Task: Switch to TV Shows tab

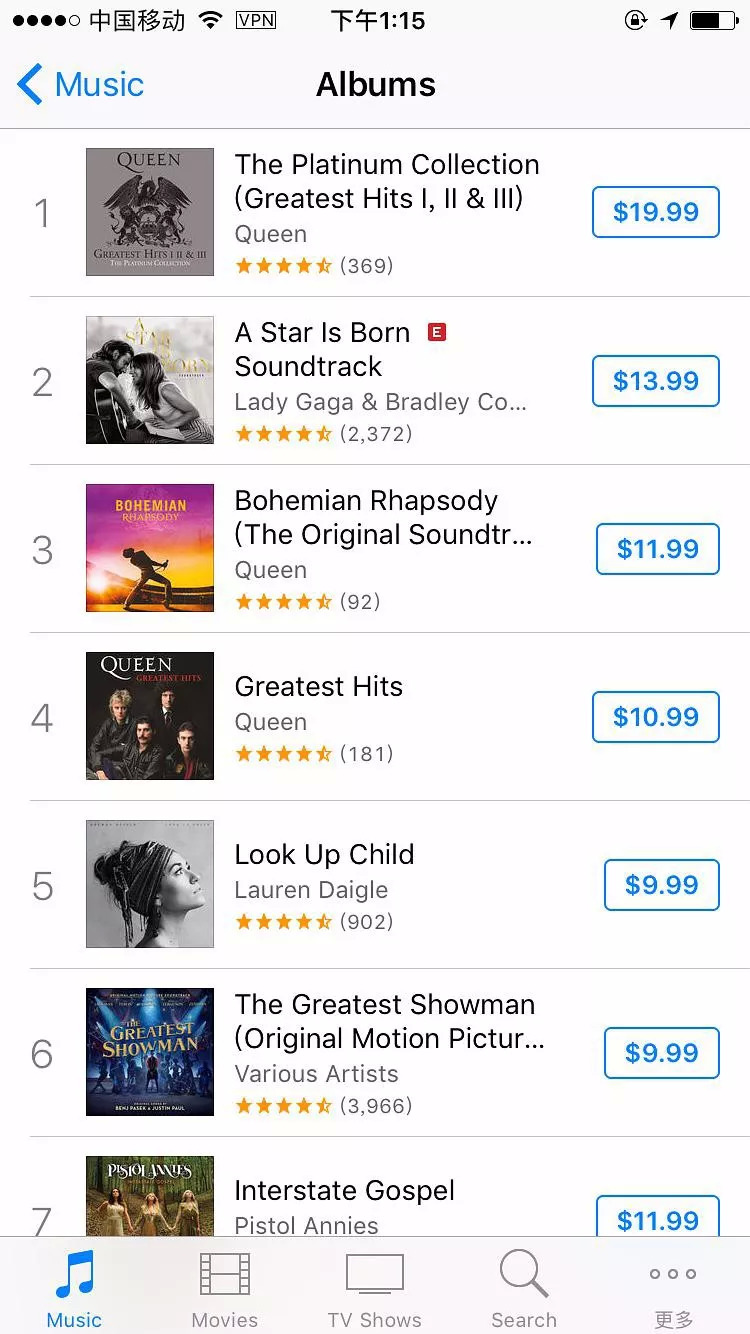Action: point(375,1275)
